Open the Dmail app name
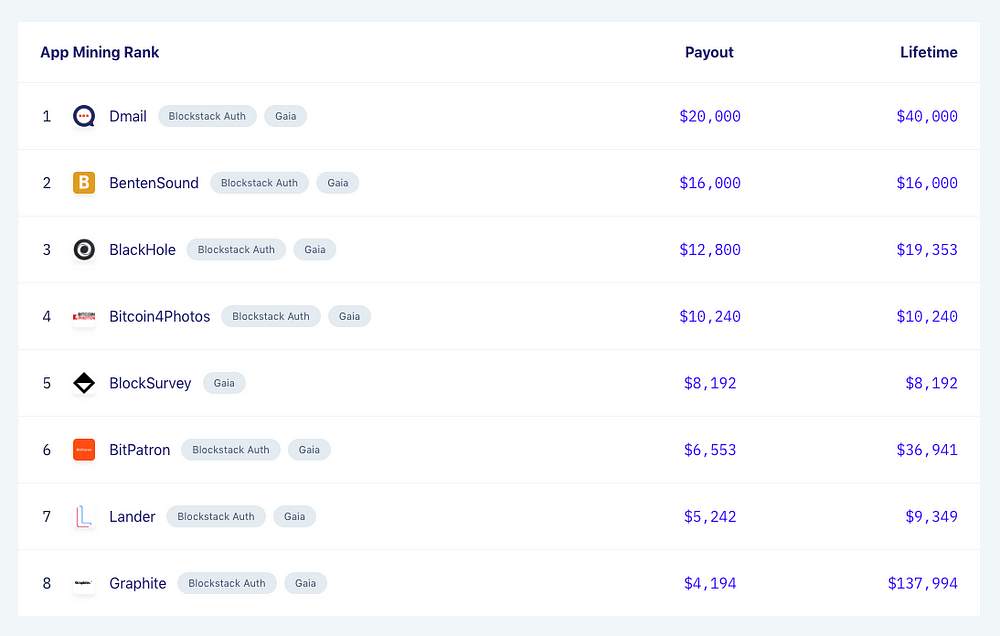1000x636 pixels. (x=128, y=116)
